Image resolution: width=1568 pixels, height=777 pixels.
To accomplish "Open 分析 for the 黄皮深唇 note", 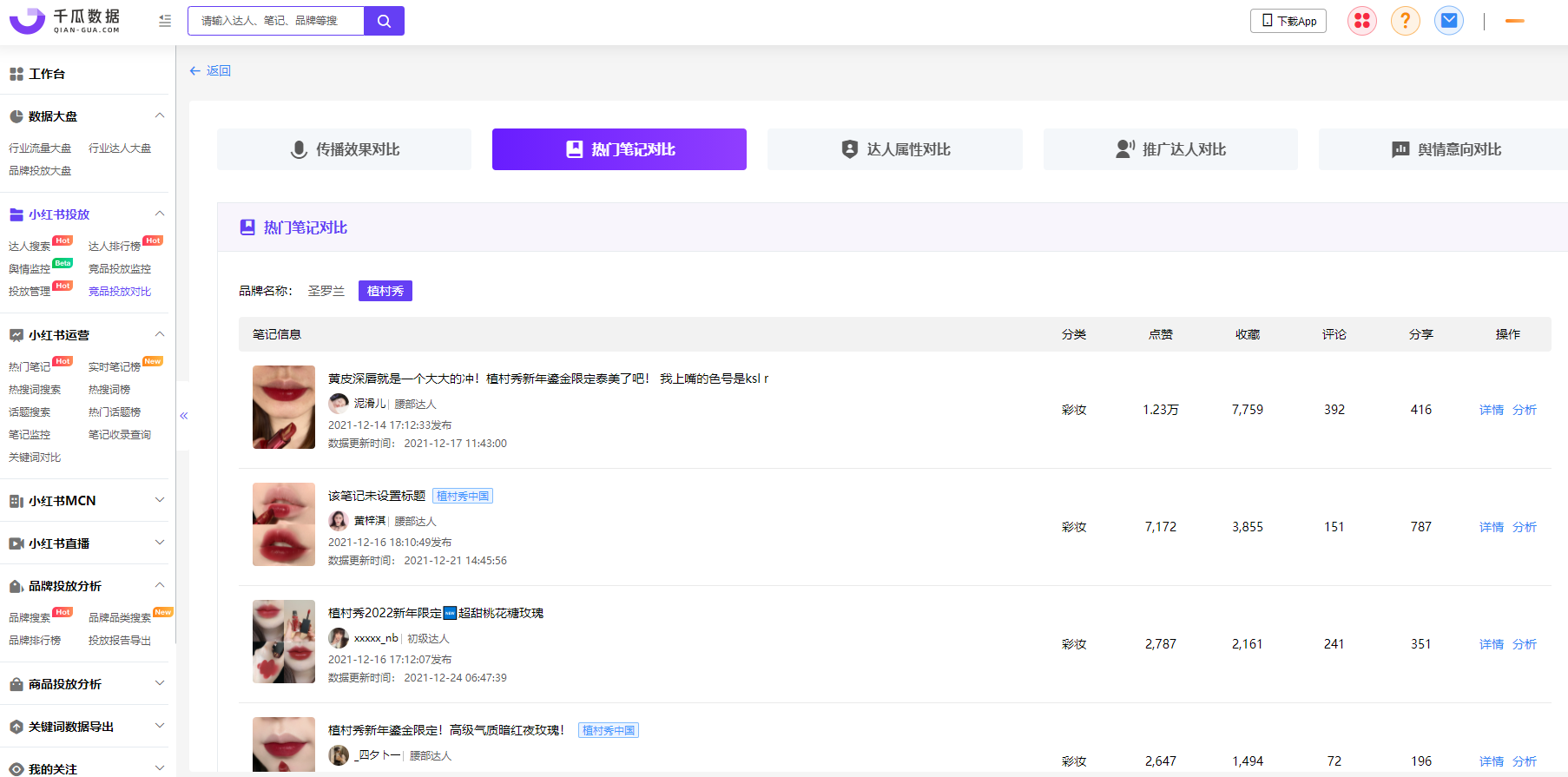I will coord(1525,410).
